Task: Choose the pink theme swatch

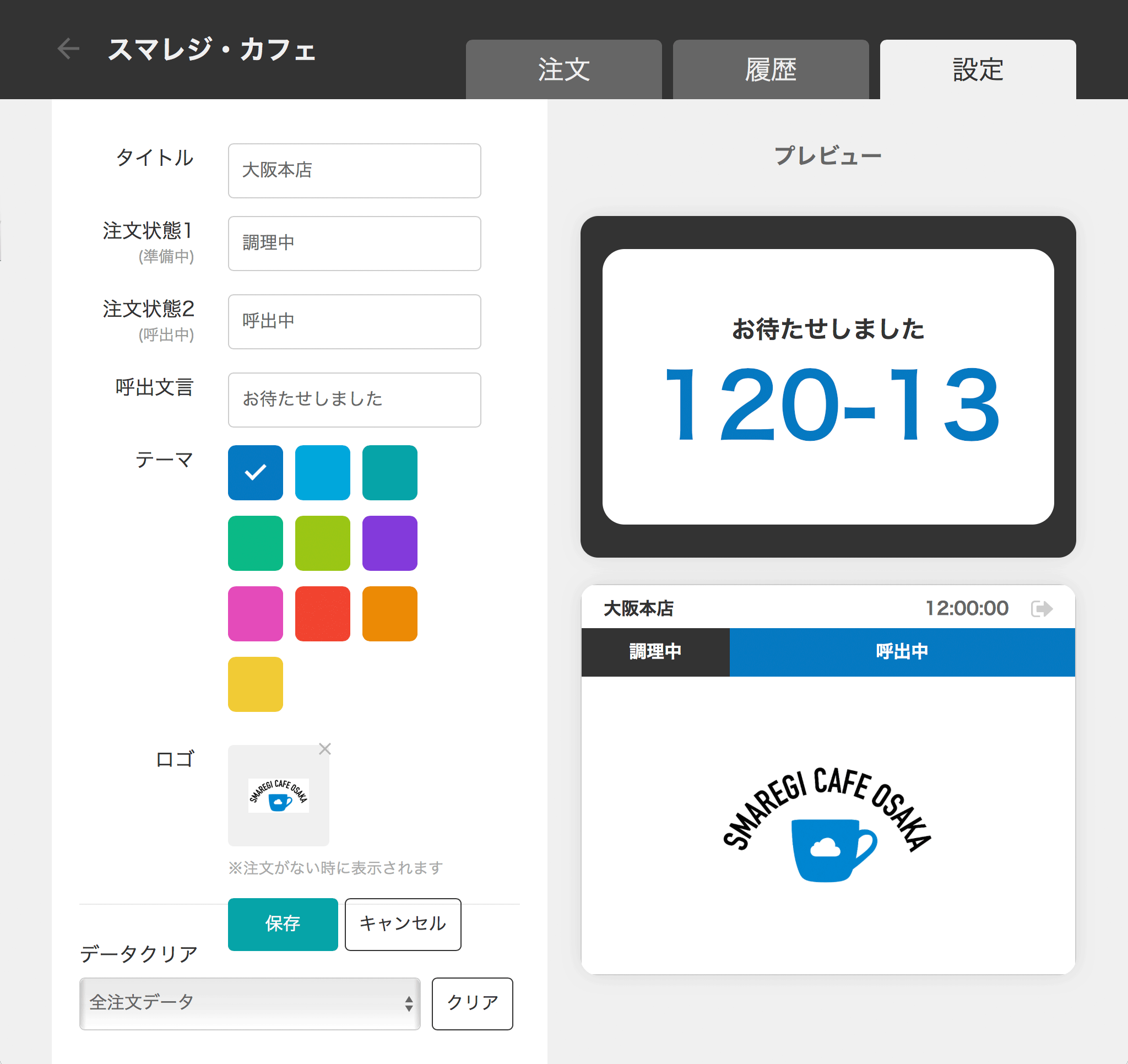Action: pos(256,614)
